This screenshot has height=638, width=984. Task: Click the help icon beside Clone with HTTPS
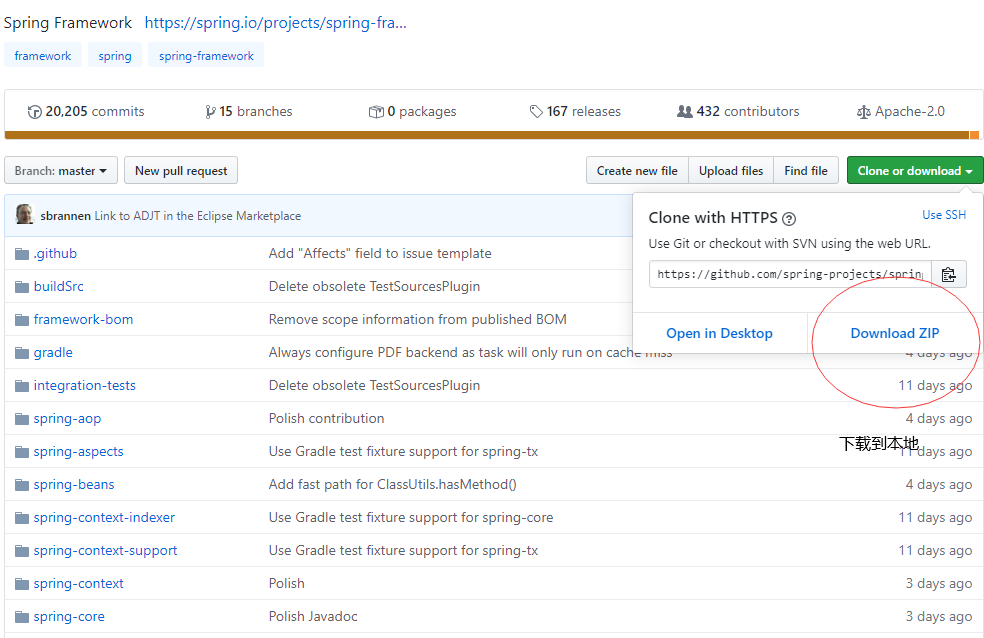pyautogui.click(x=789, y=219)
